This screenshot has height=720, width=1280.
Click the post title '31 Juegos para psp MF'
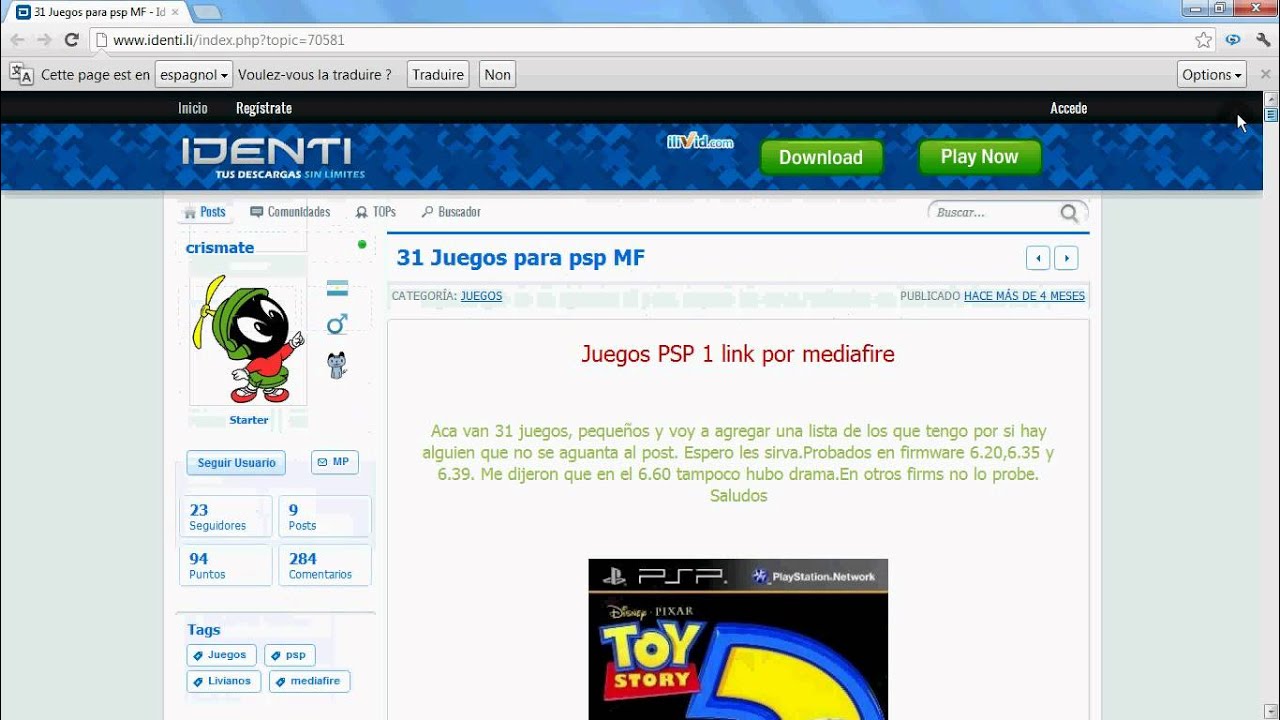521,258
